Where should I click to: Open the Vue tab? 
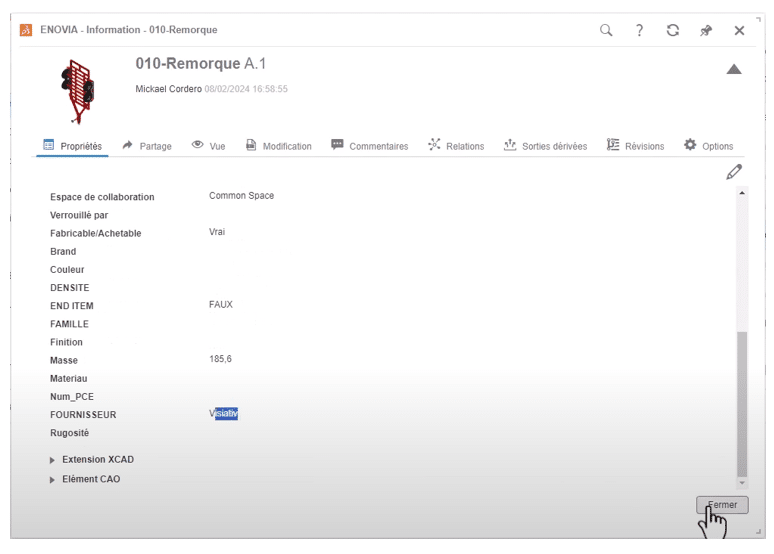208,146
